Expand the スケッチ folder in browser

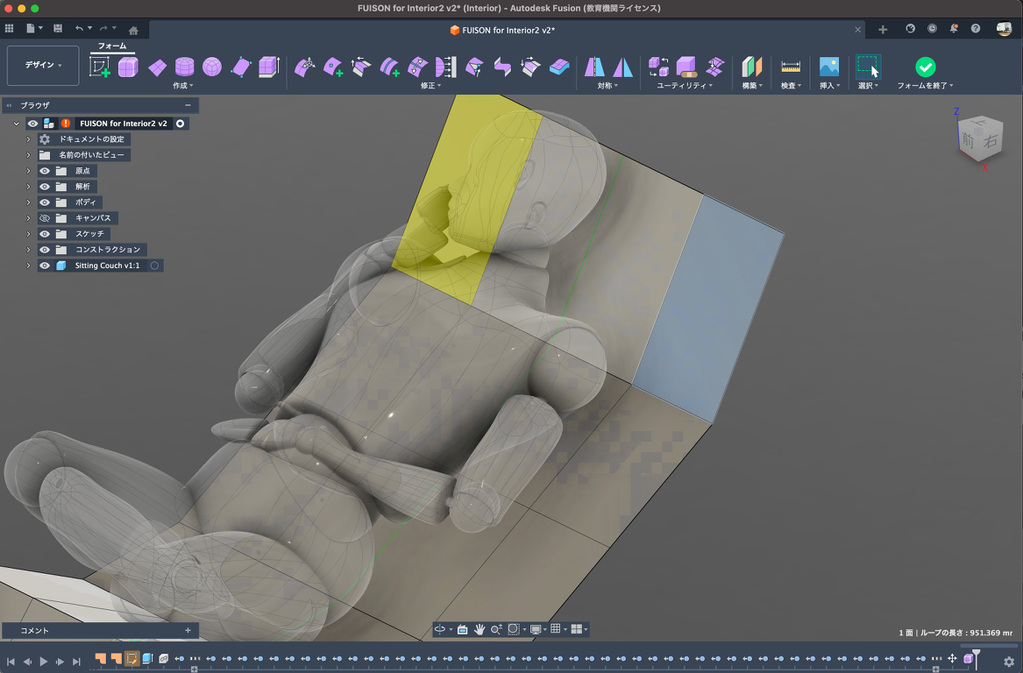(x=29, y=234)
